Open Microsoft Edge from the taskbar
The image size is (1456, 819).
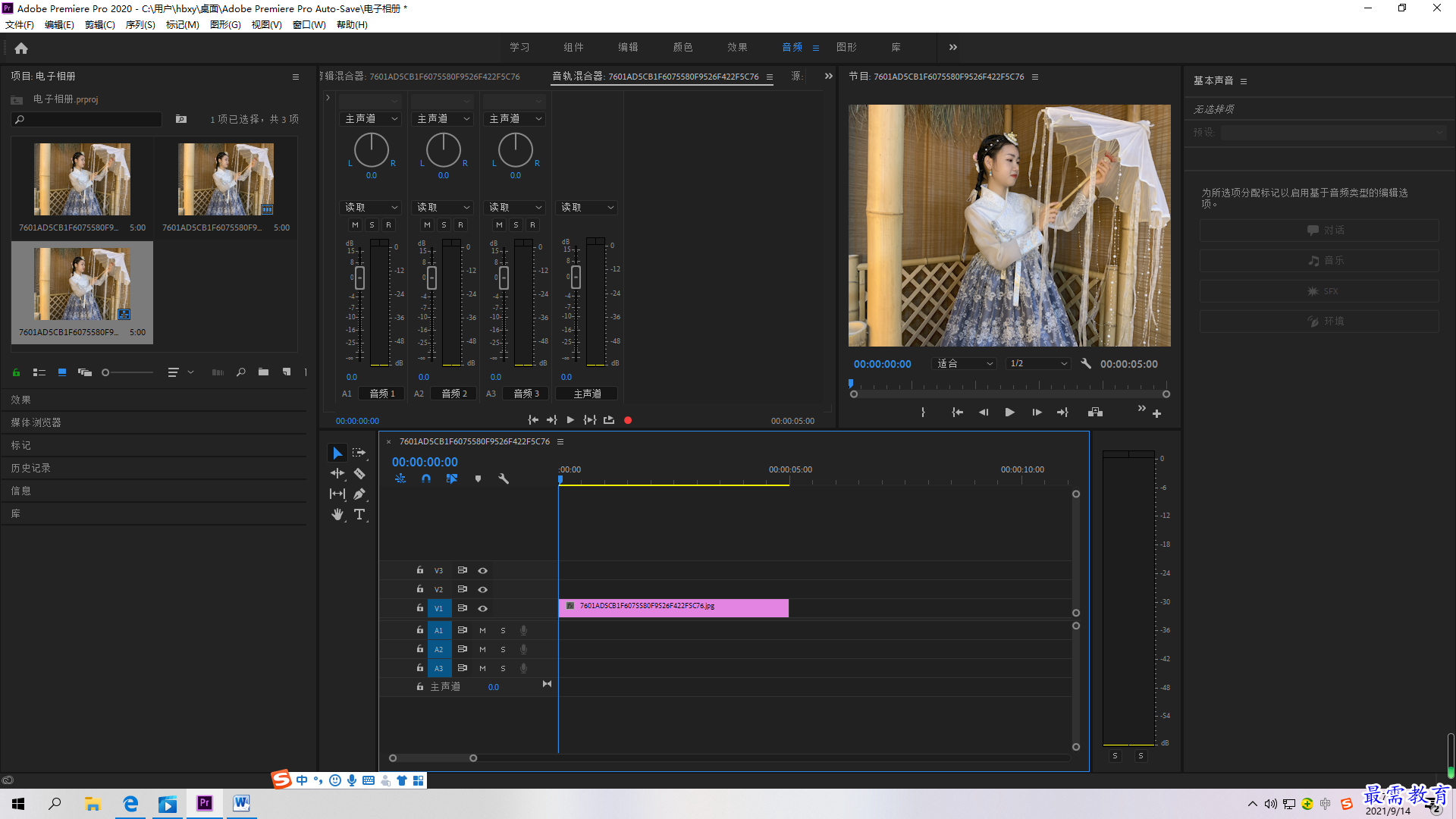[x=130, y=803]
